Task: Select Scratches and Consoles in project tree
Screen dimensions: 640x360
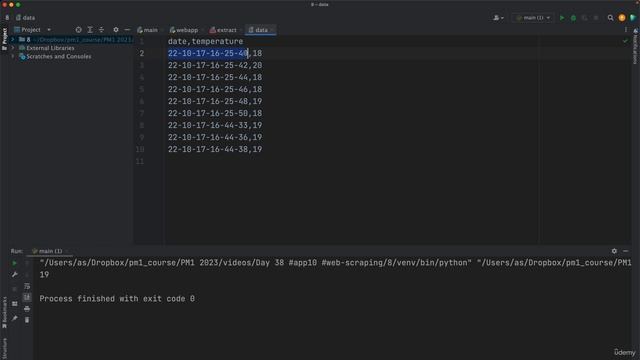Action: 59,56
